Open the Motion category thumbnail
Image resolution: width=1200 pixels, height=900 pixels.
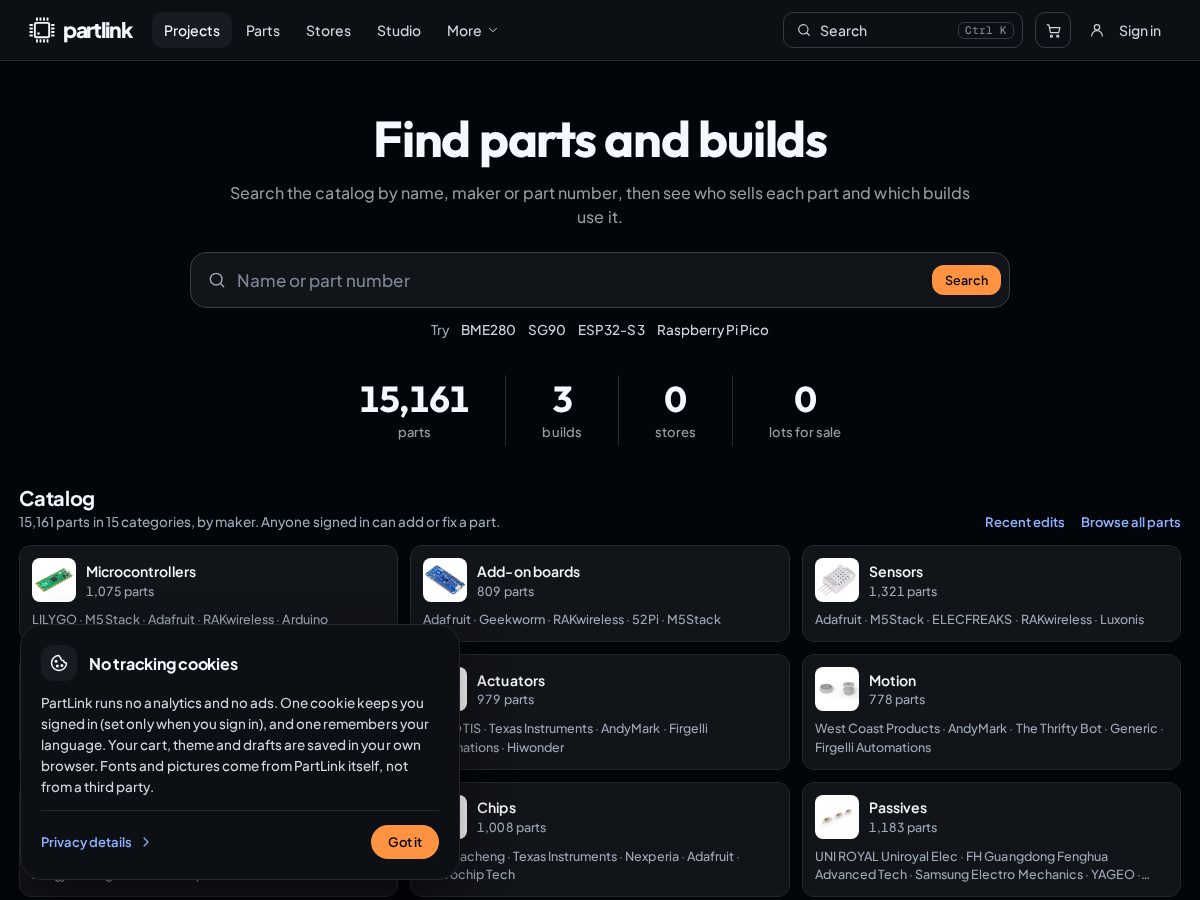tap(837, 689)
